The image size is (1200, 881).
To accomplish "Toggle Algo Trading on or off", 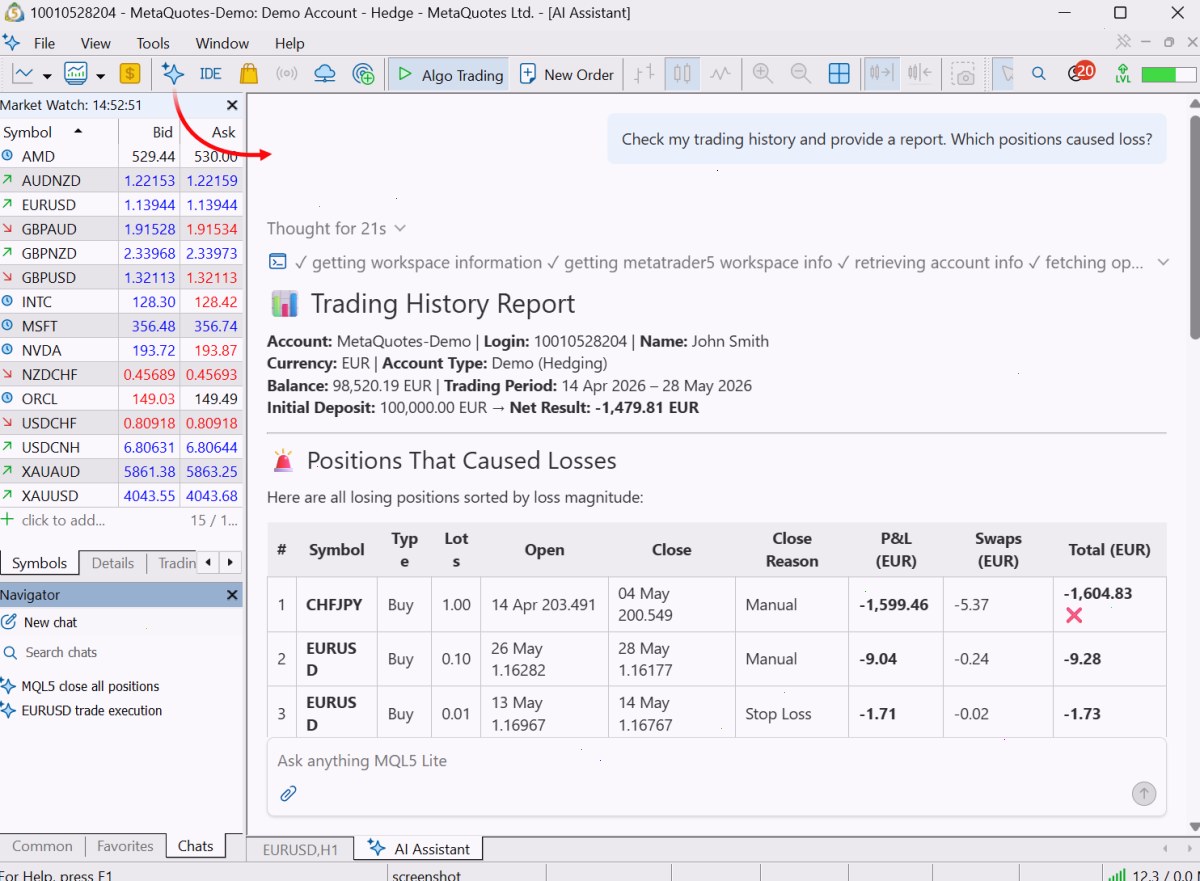I will 450,74.
